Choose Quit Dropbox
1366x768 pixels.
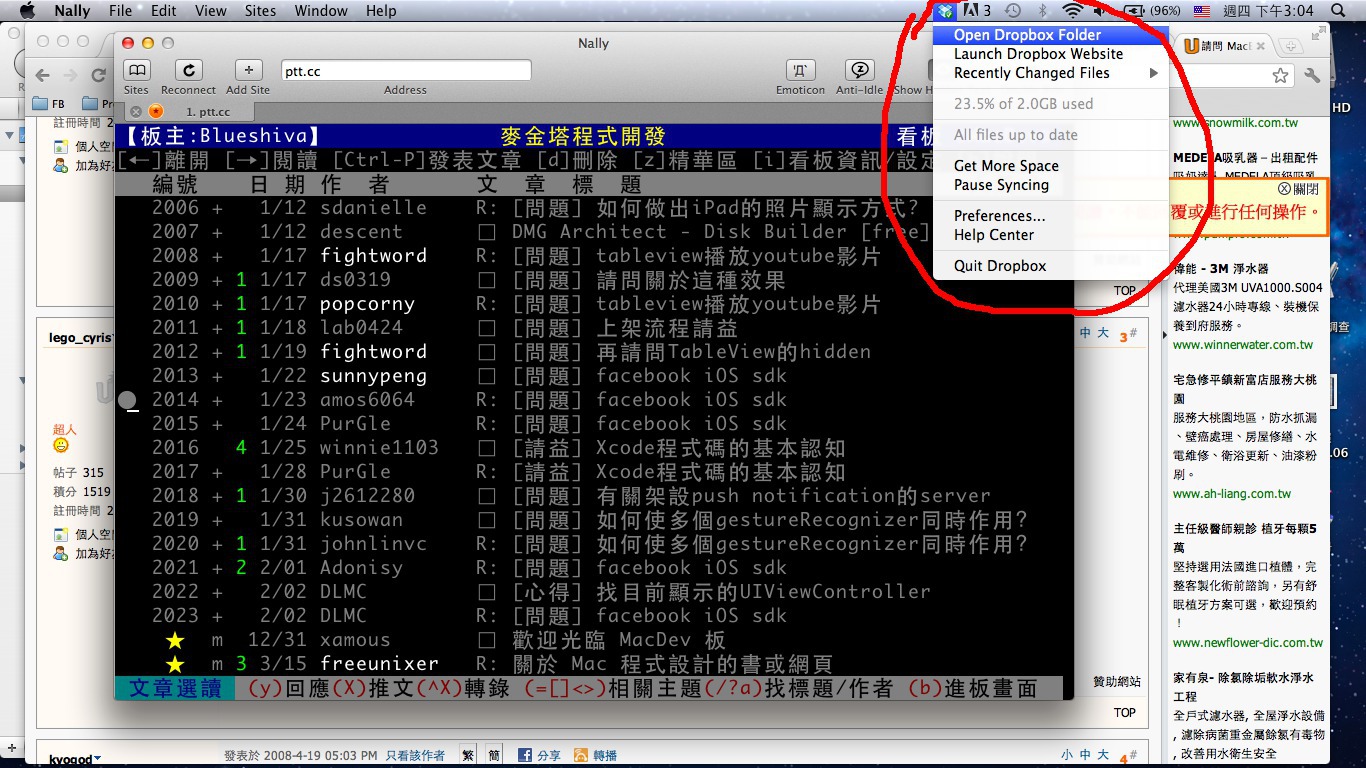pos(1050,266)
